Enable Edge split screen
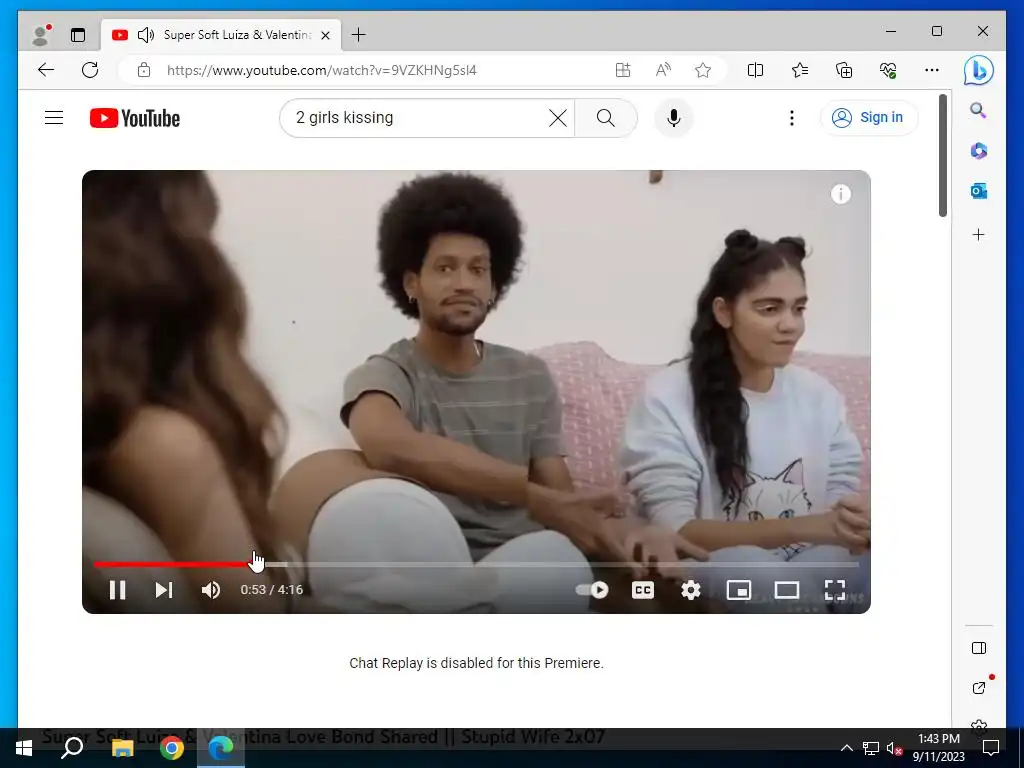This screenshot has height=768, width=1024. point(756,70)
